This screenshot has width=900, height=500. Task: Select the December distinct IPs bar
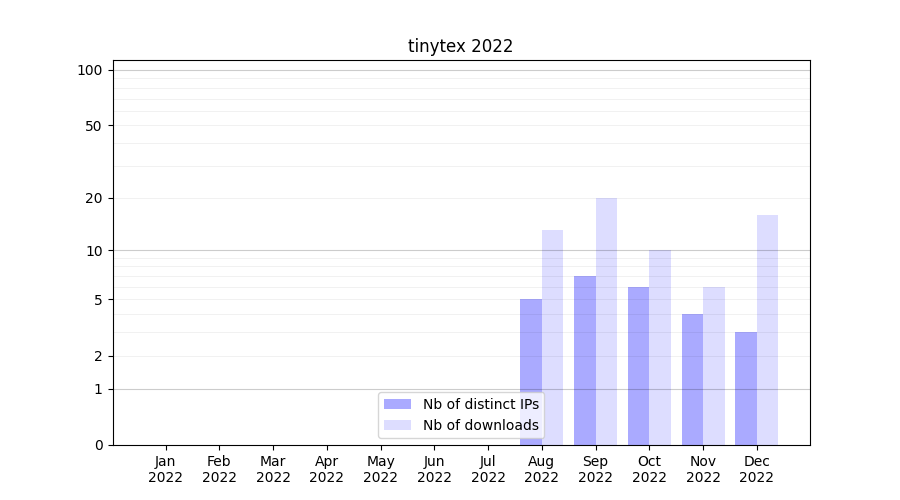pos(746,388)
